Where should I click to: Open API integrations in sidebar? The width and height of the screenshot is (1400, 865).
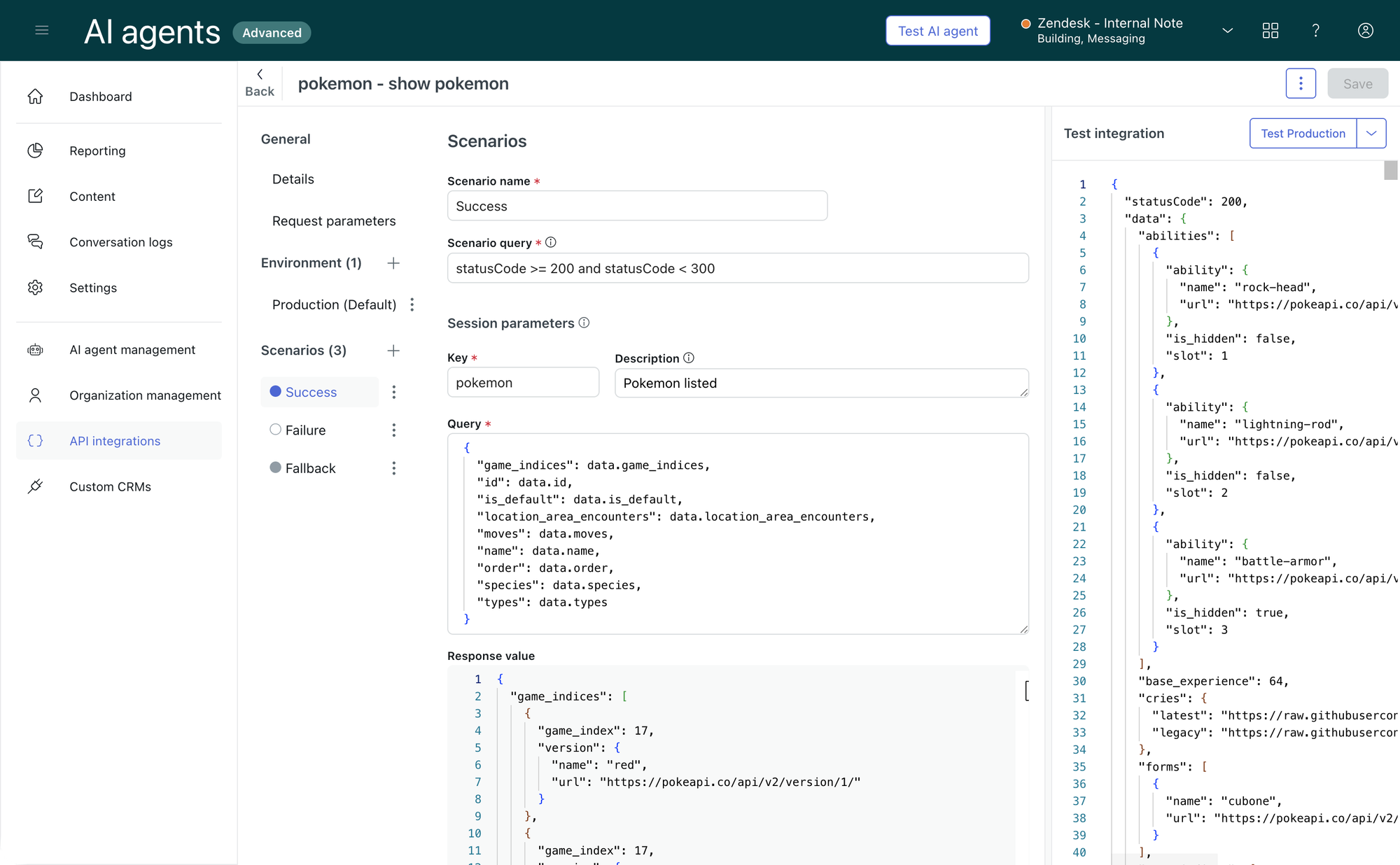[x=115, y=441]
